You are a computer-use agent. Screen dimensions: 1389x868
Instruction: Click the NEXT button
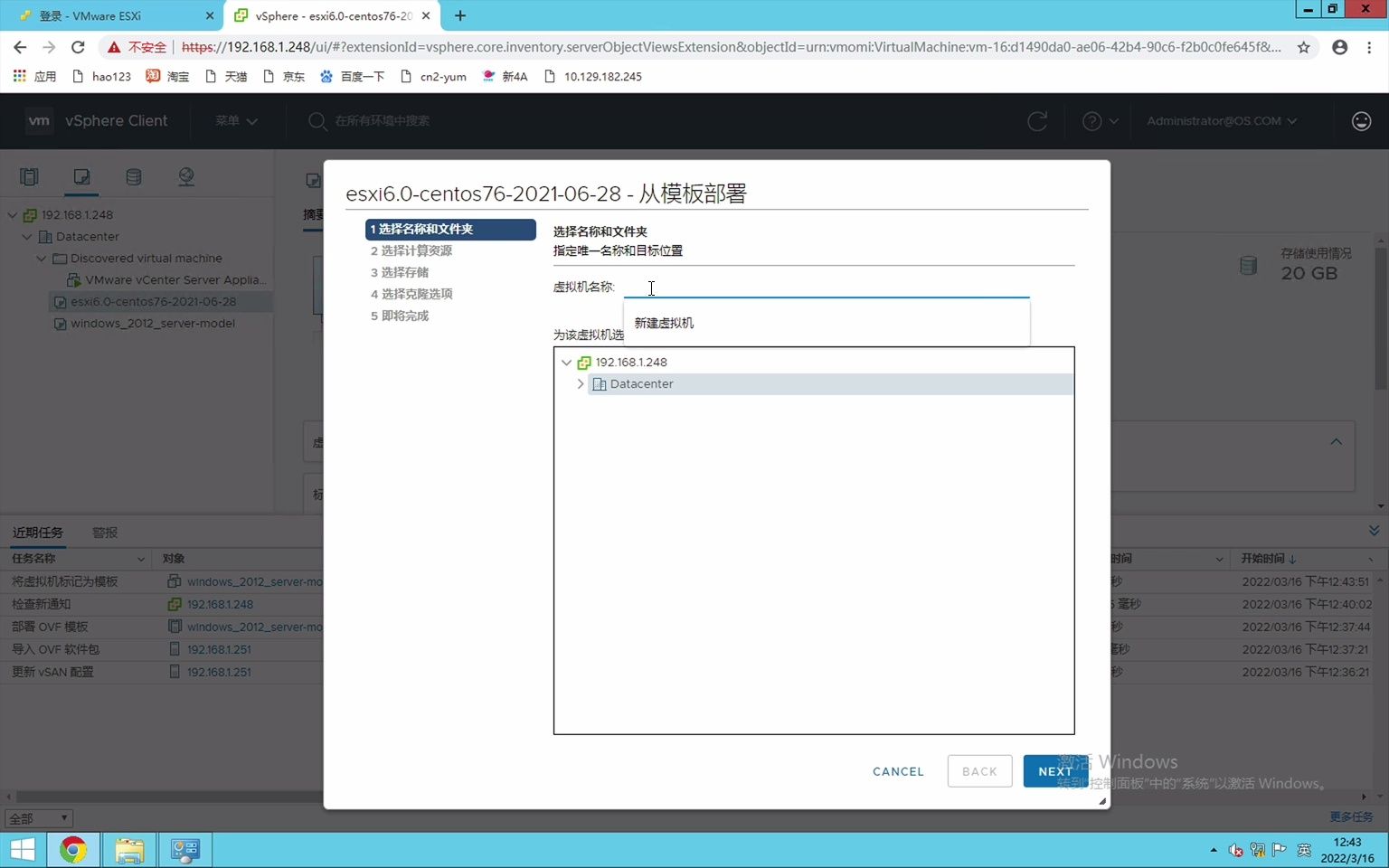tap(1055, 771)
